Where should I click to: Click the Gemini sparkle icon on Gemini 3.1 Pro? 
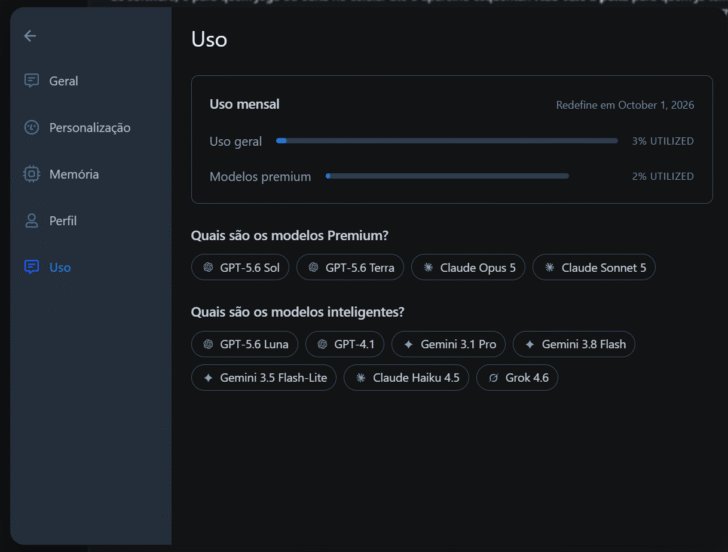coord(409,344)
